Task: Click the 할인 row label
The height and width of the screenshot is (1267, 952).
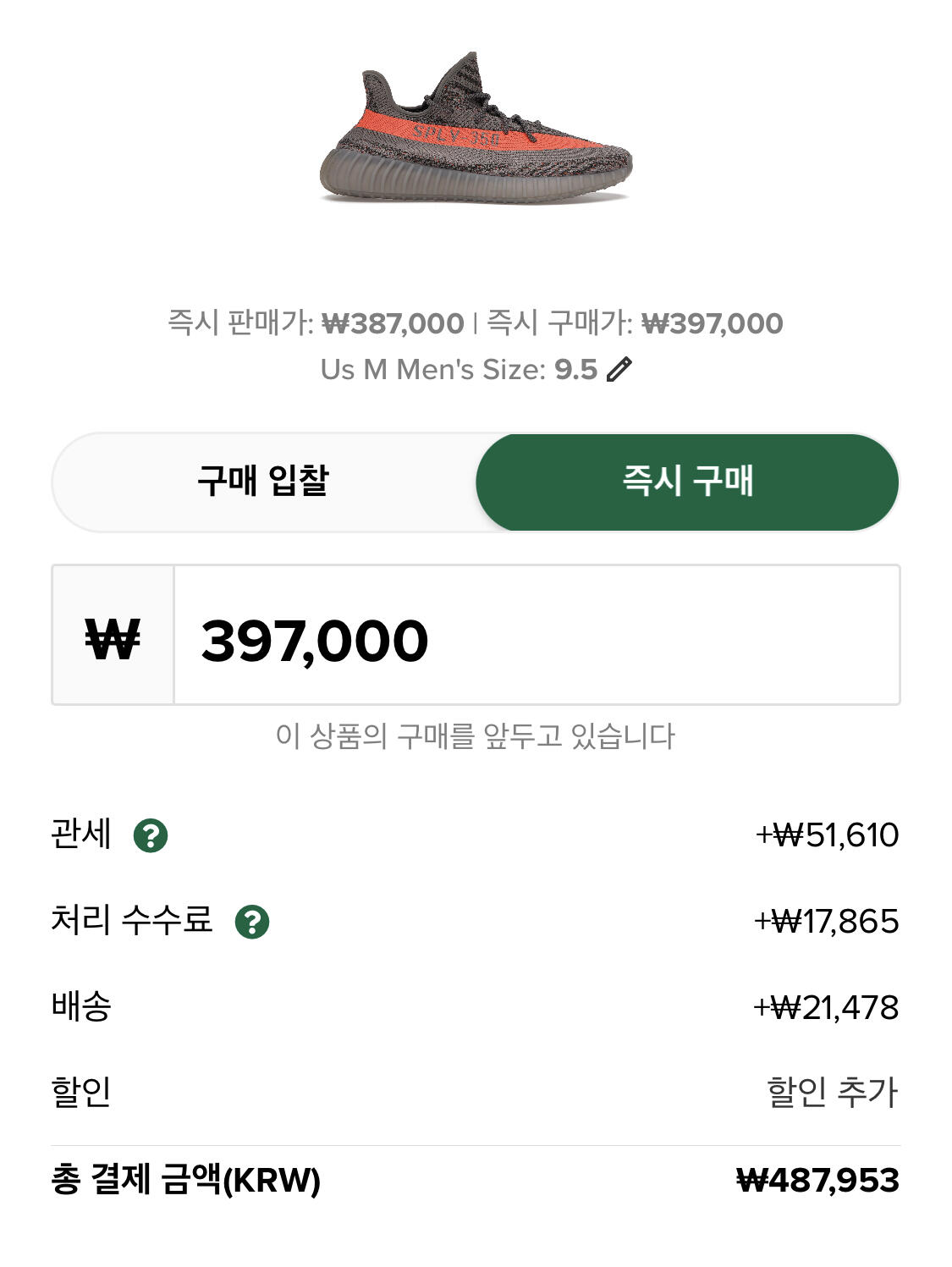Action: (81, 1092)
